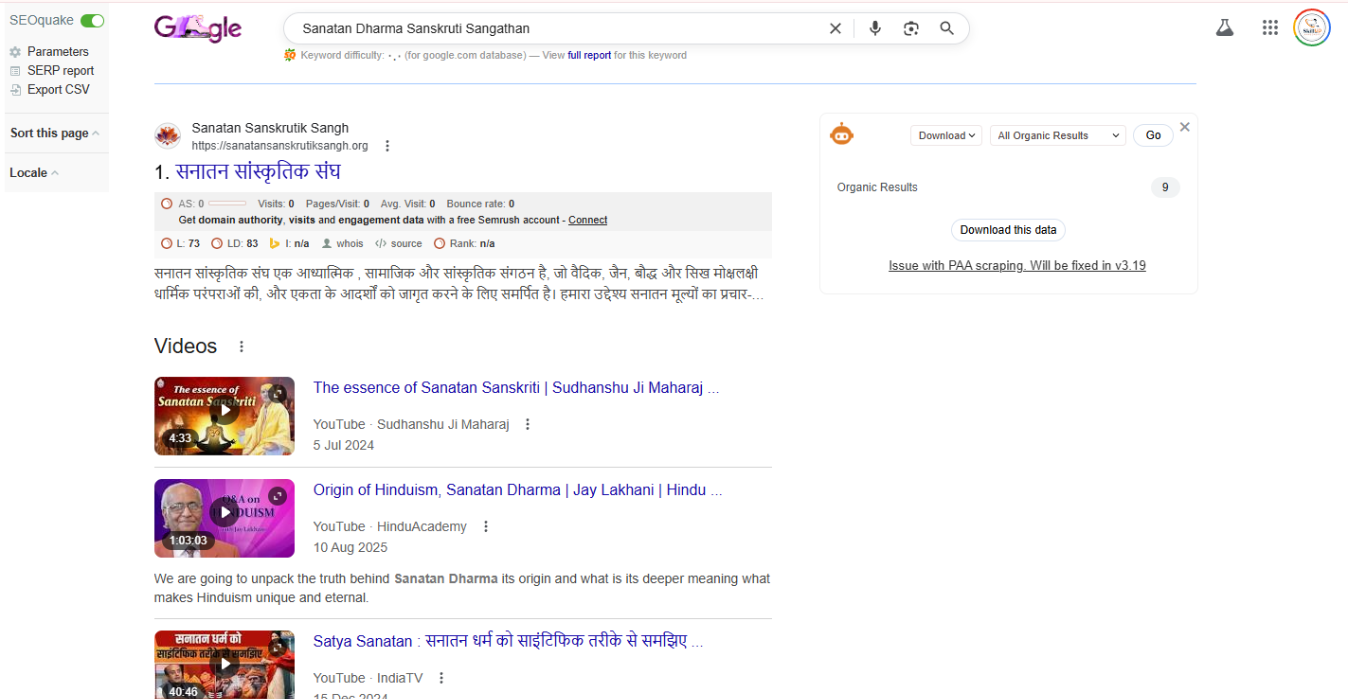Toggle the SEOquake switch off

coord(92,21)
